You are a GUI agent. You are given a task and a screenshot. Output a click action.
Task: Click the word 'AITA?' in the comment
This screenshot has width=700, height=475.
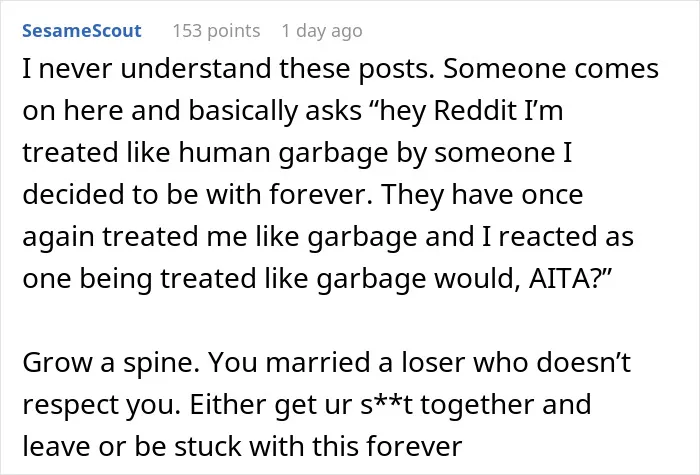pyautogui.click(x=570, y=279)
